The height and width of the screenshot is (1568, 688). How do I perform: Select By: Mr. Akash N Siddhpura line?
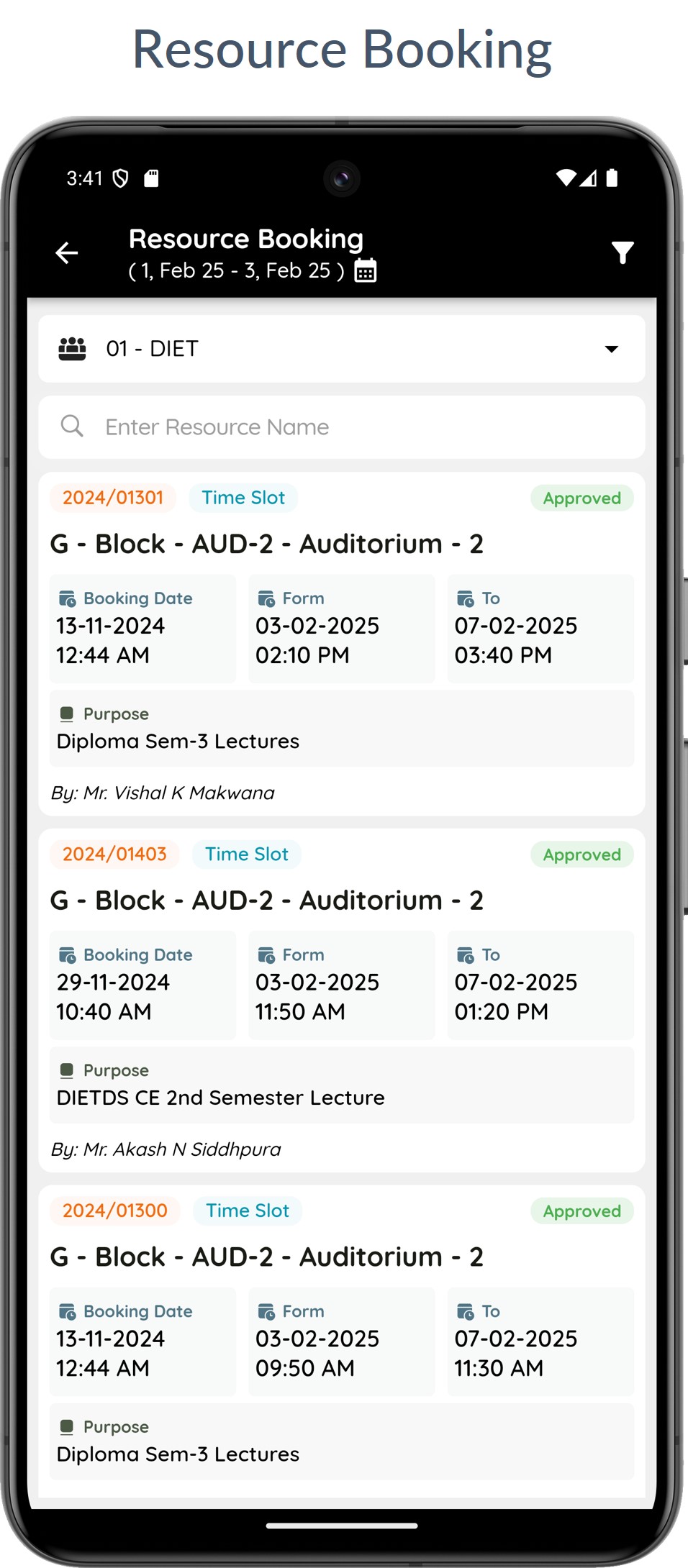click(166, 1149)
